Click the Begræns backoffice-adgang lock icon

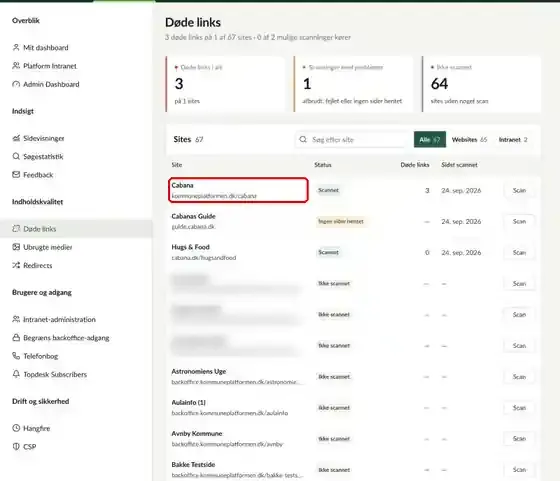tap(16, 337)
